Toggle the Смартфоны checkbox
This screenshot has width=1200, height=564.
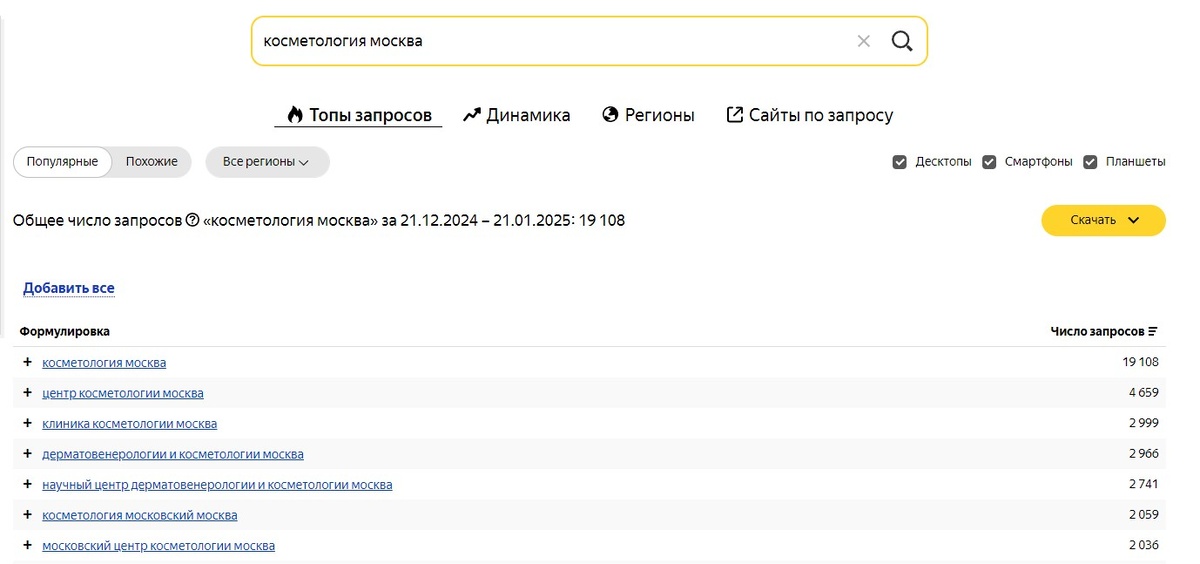[990, 162]
